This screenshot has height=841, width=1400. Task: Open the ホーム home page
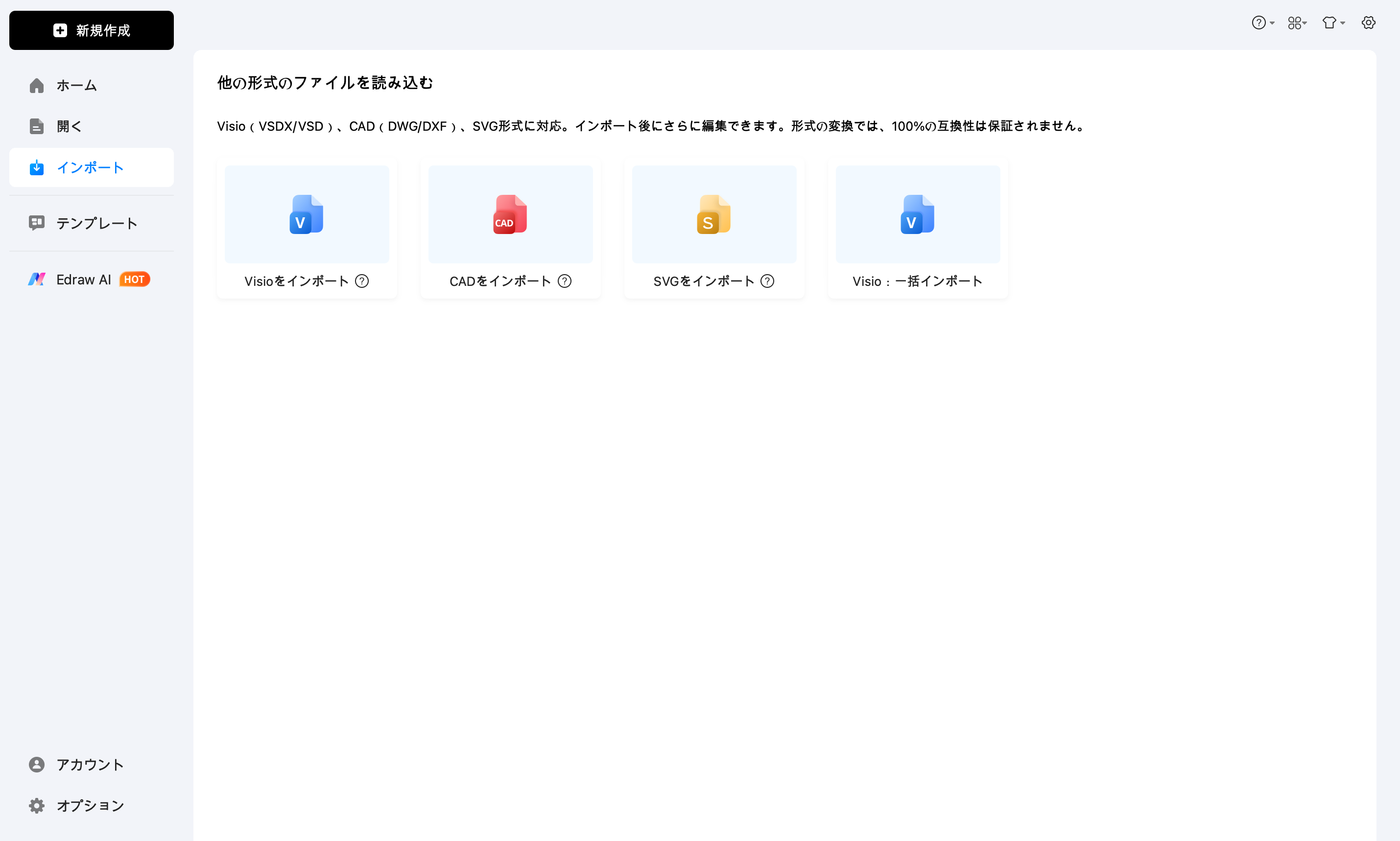pos(76,86)
